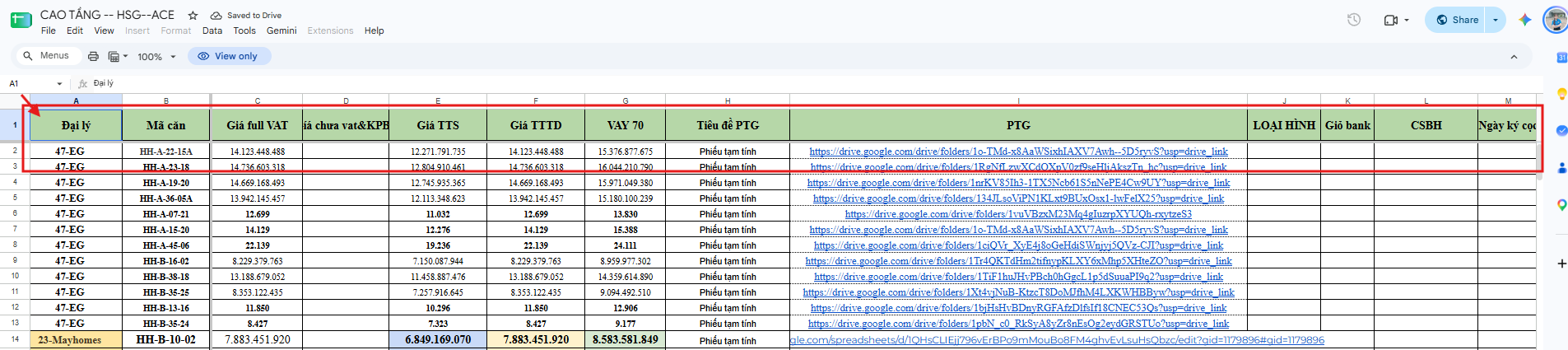Search the Menus box

(x=48, y=56)
